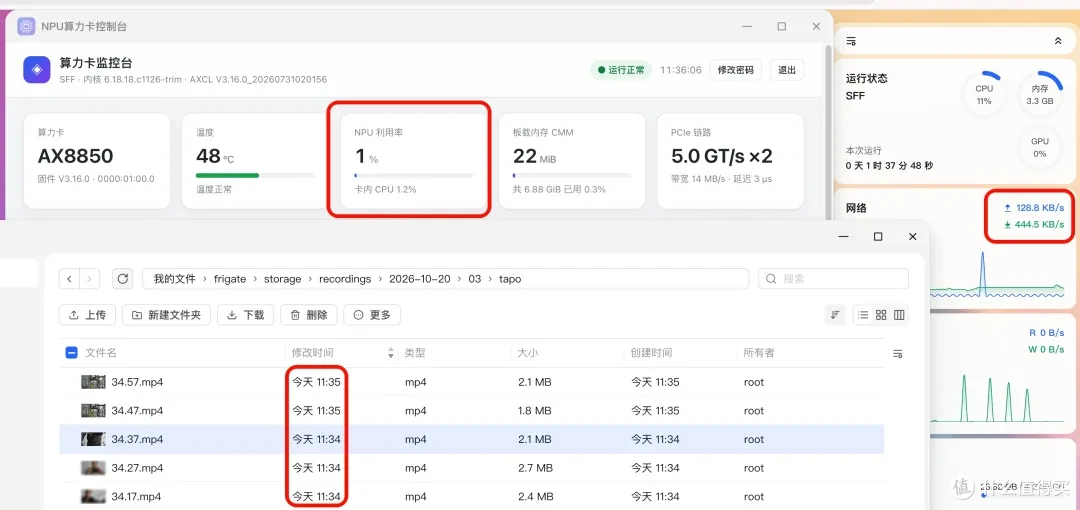Viewport: 1080px width, 510px height.
Task: Open 2026-10-20 breadcrumb folder
Action: (419, 279)
